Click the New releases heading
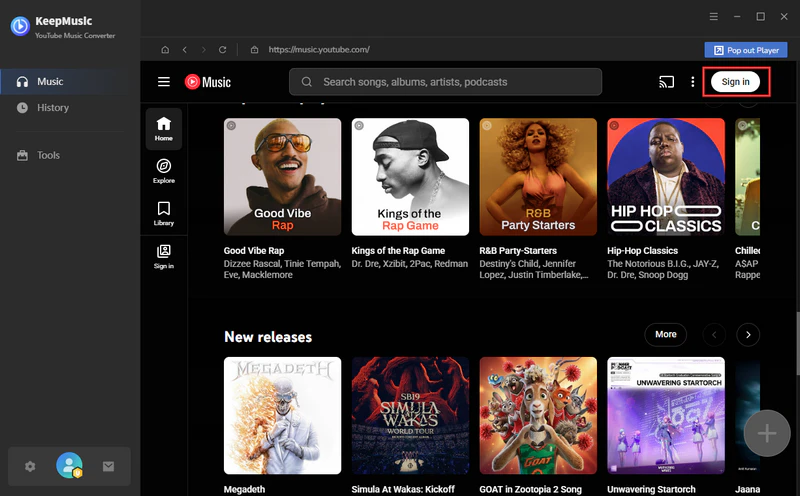The width and height of the screenshot is (800, 496). coord(268,337)
